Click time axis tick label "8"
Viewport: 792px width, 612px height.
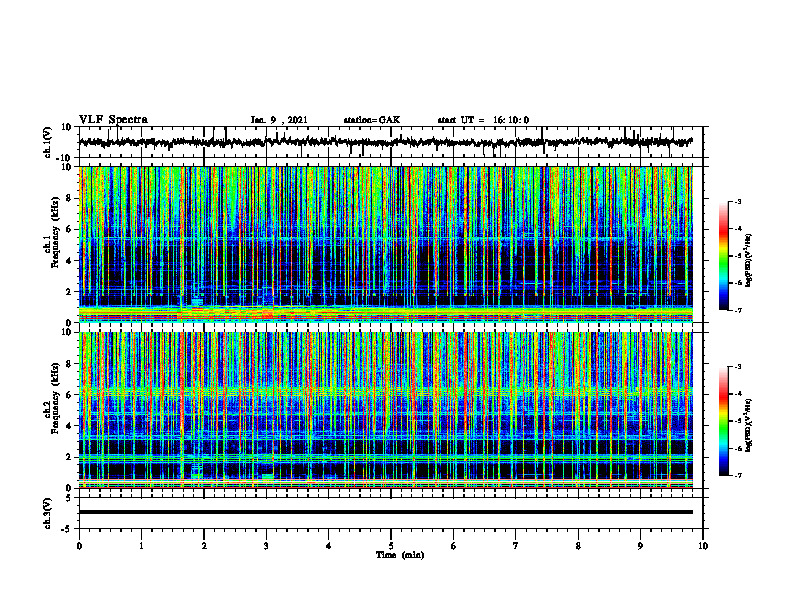[578, 546]
